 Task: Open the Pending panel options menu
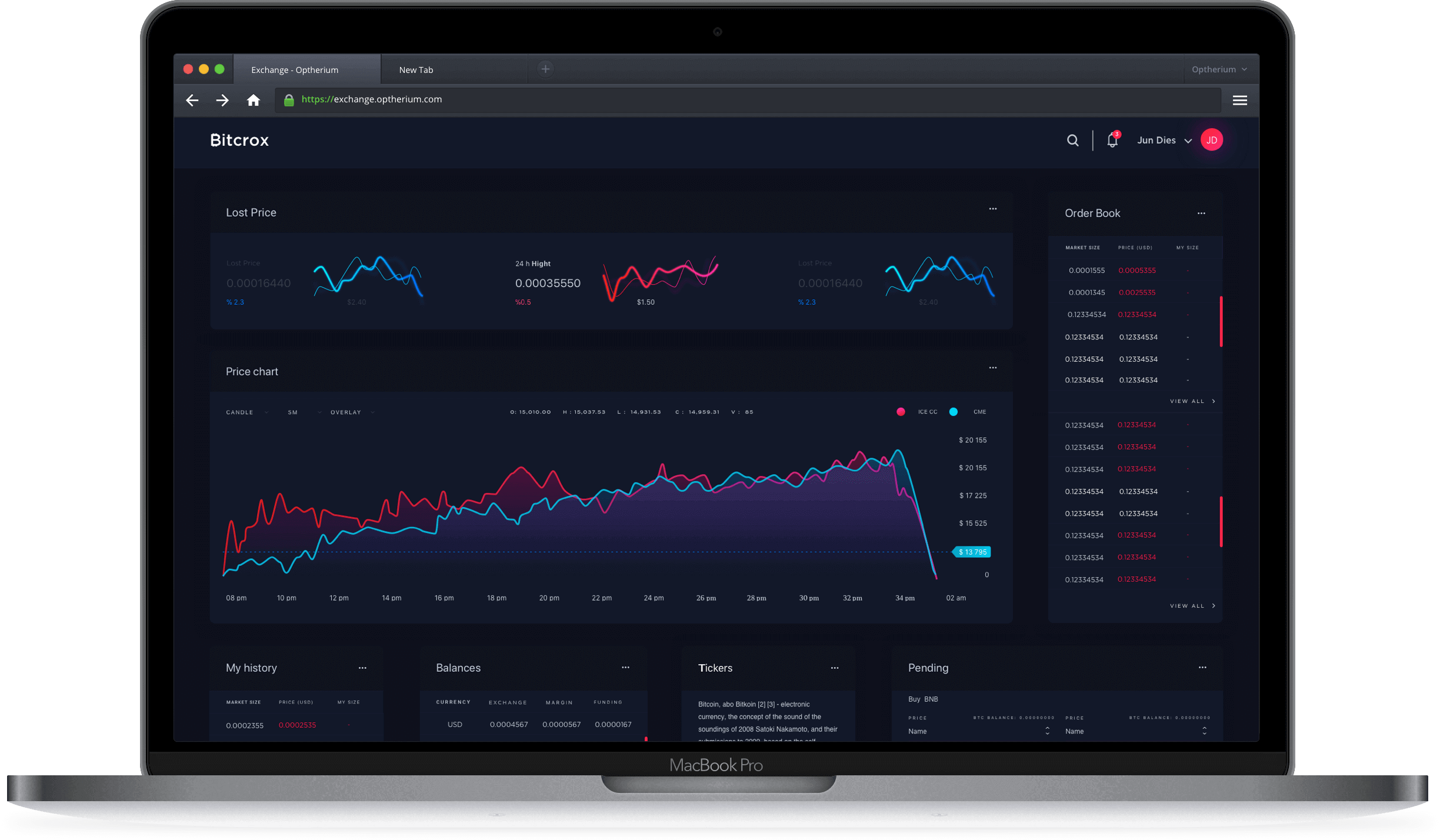[1202, 668]
